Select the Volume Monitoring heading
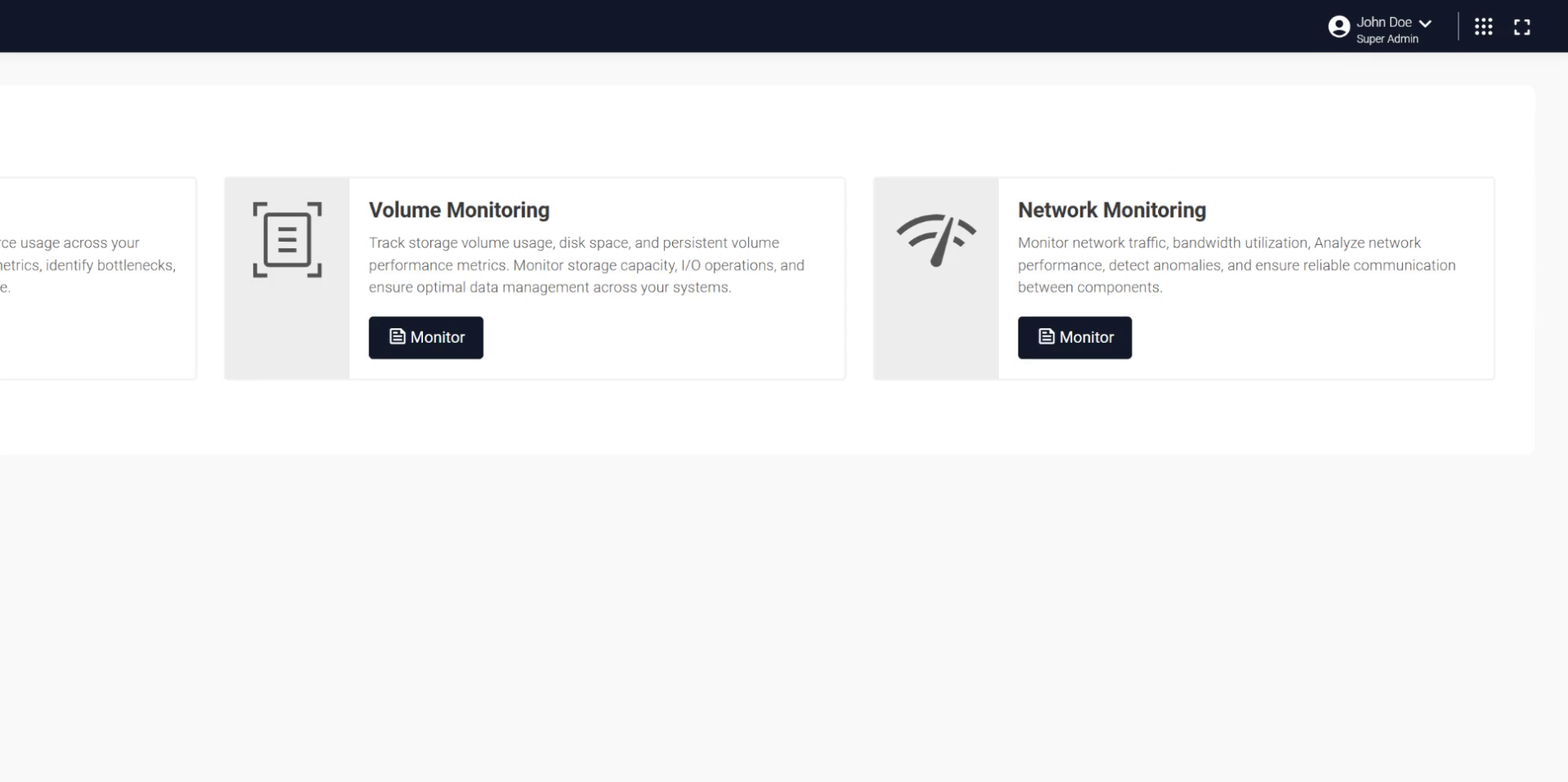1568x782 pixels. pyautogui.click(x=459, y=210)
